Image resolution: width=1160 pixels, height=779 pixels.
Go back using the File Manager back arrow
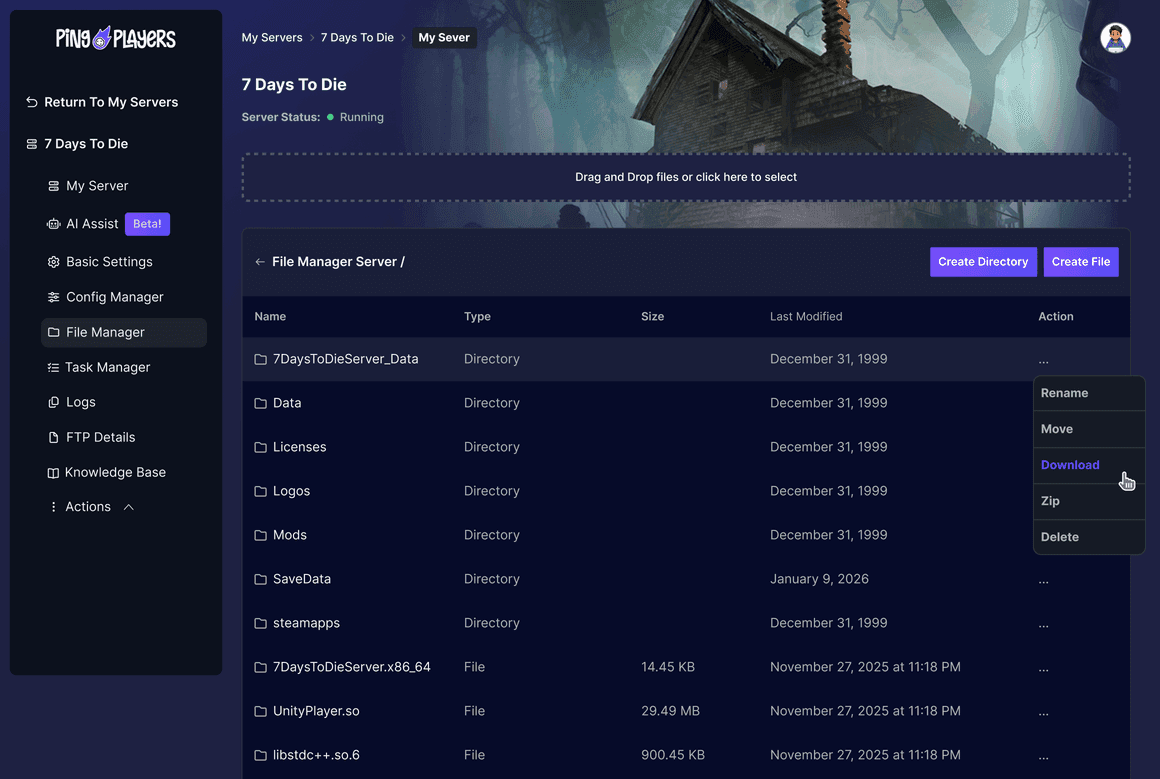coord(260,262)
